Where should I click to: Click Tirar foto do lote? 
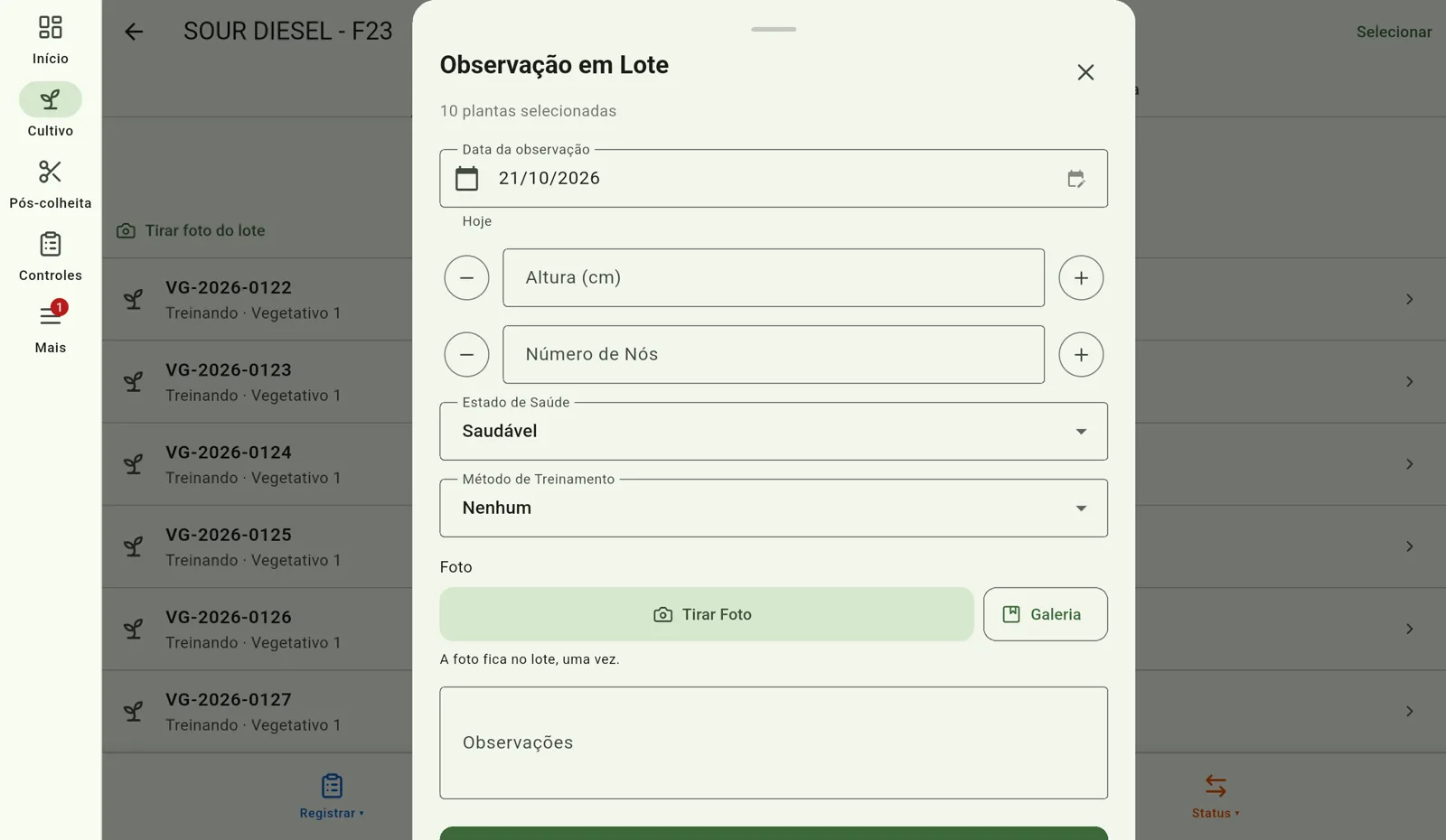pyautogui.click(x=191, y=230)
